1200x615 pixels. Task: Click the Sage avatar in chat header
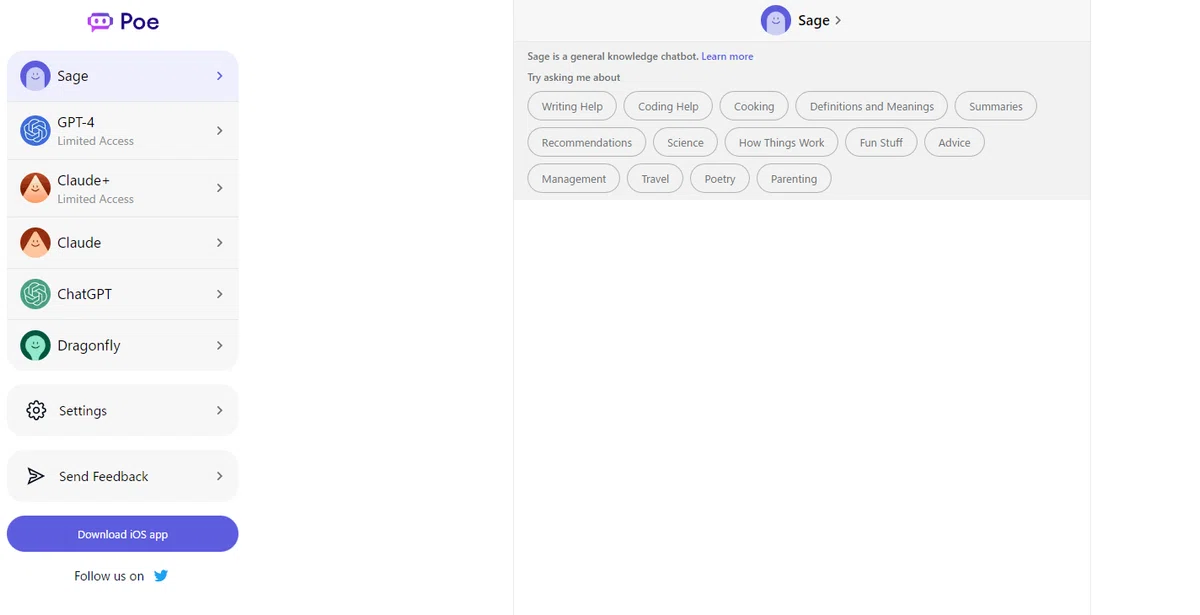point(776,20)
